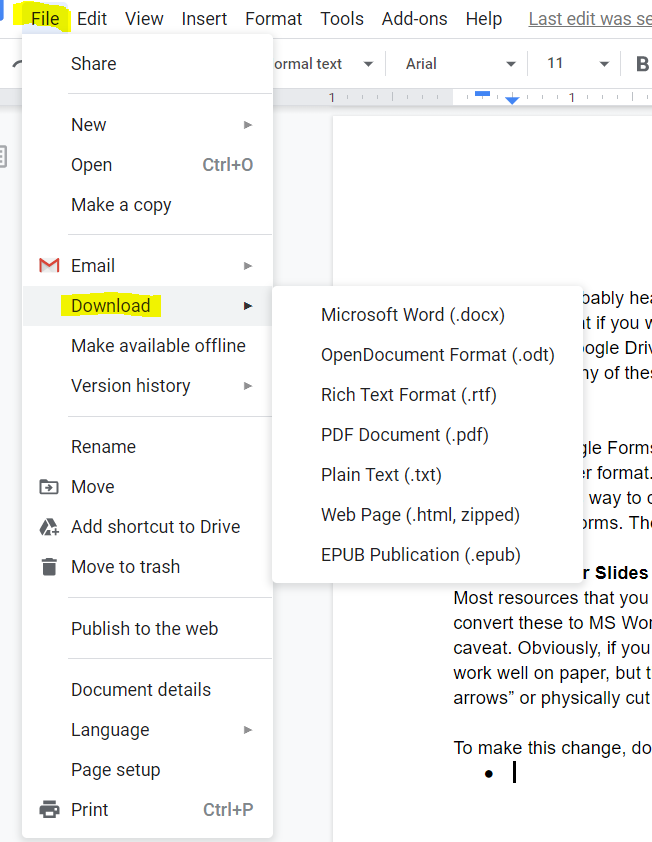
Task: Select the Language menu entry
Action: (x=148, y=730)
